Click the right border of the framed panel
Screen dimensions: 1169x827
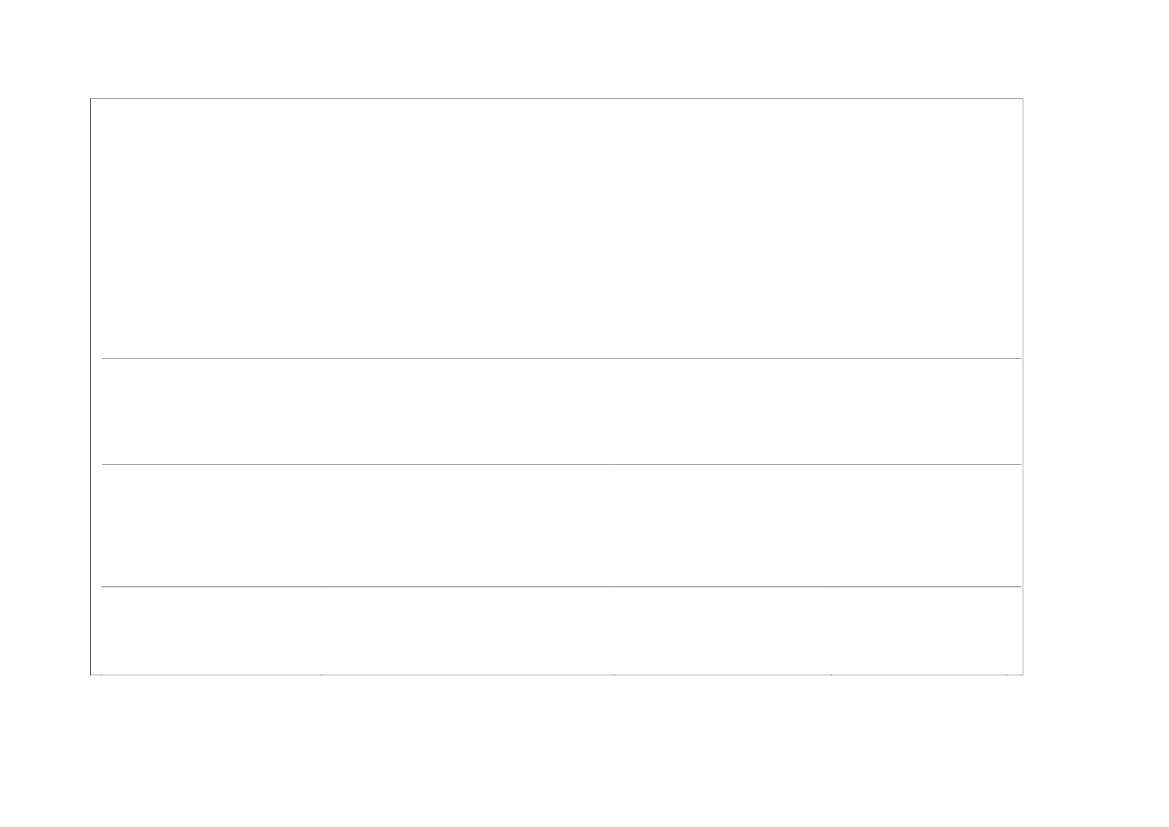pyautogui.click(x=1022, y=386)
